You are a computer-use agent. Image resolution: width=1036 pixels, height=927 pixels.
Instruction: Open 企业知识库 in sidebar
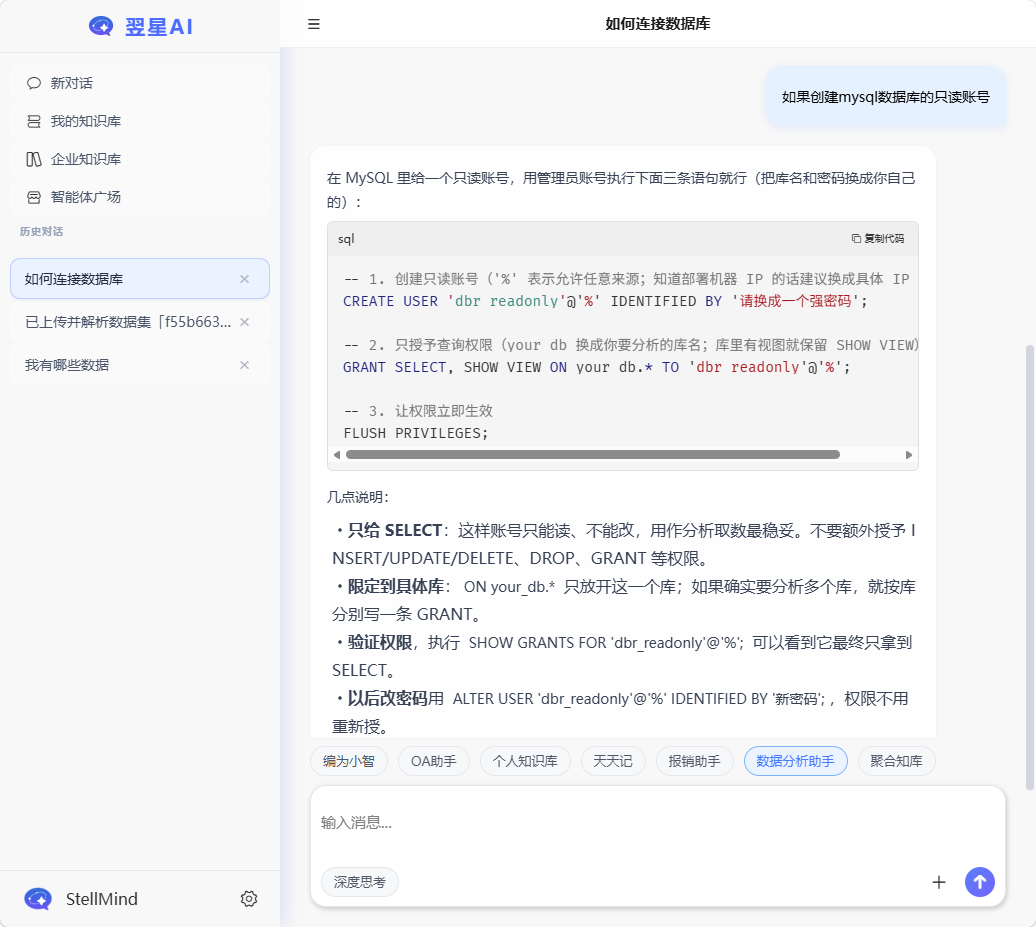[x=140, y=159]
